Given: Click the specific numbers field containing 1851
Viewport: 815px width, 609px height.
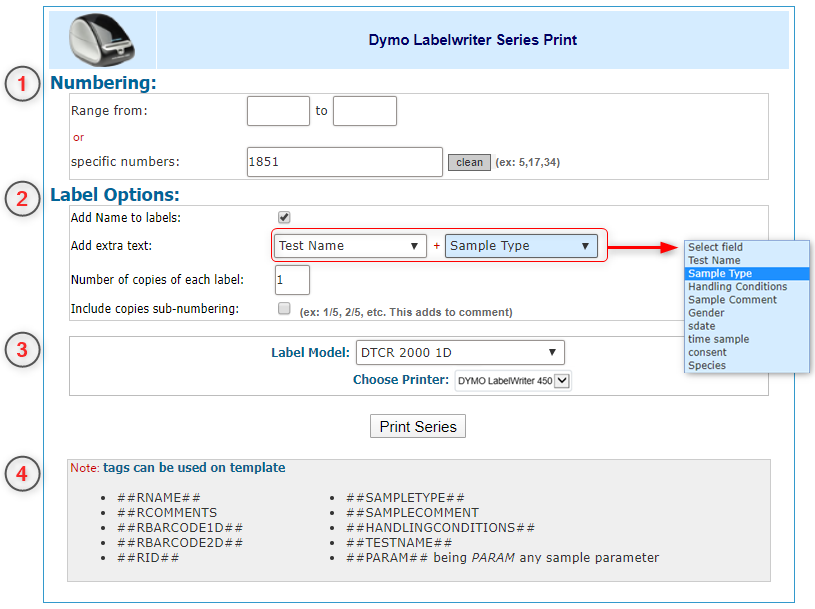Looking at the screenshot, I should (x=345, y=162).
